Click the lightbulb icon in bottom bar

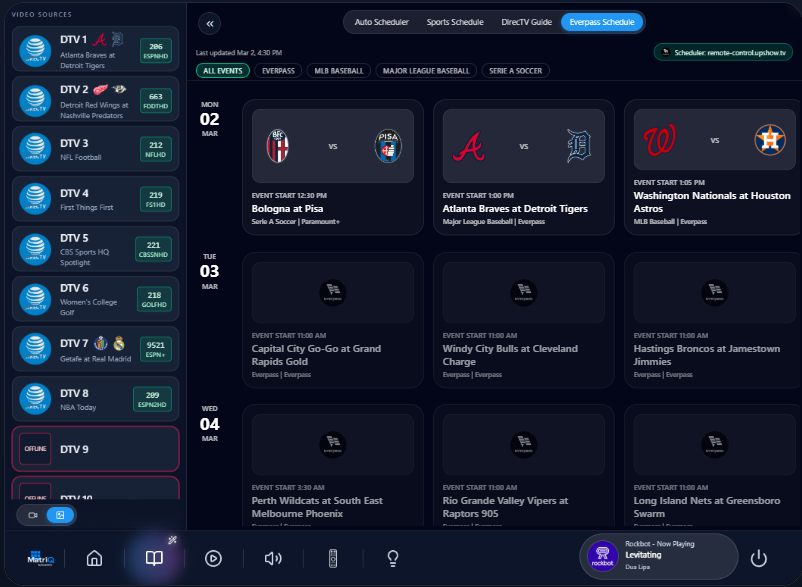pyautogui.click(x=392, y=558)
